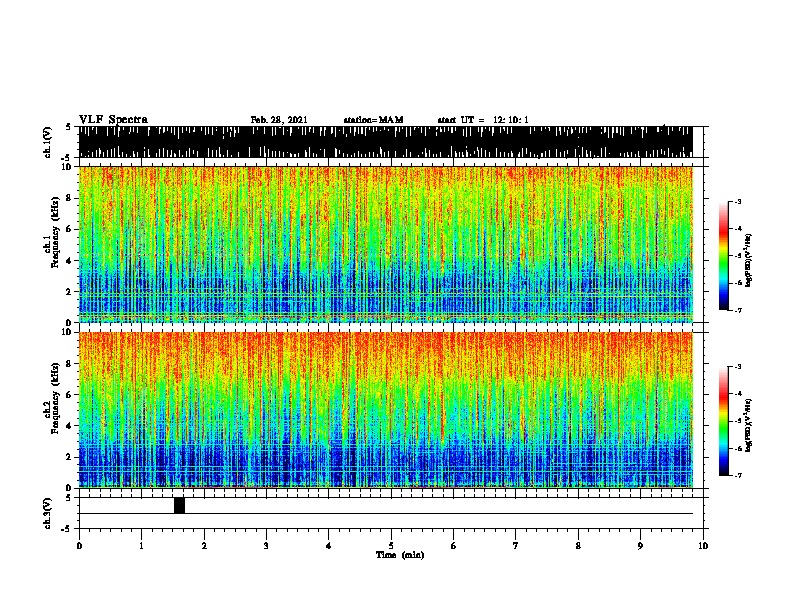
Task: Click the ch.1 spectrogram color scale bar
Action: coord(723,256)
